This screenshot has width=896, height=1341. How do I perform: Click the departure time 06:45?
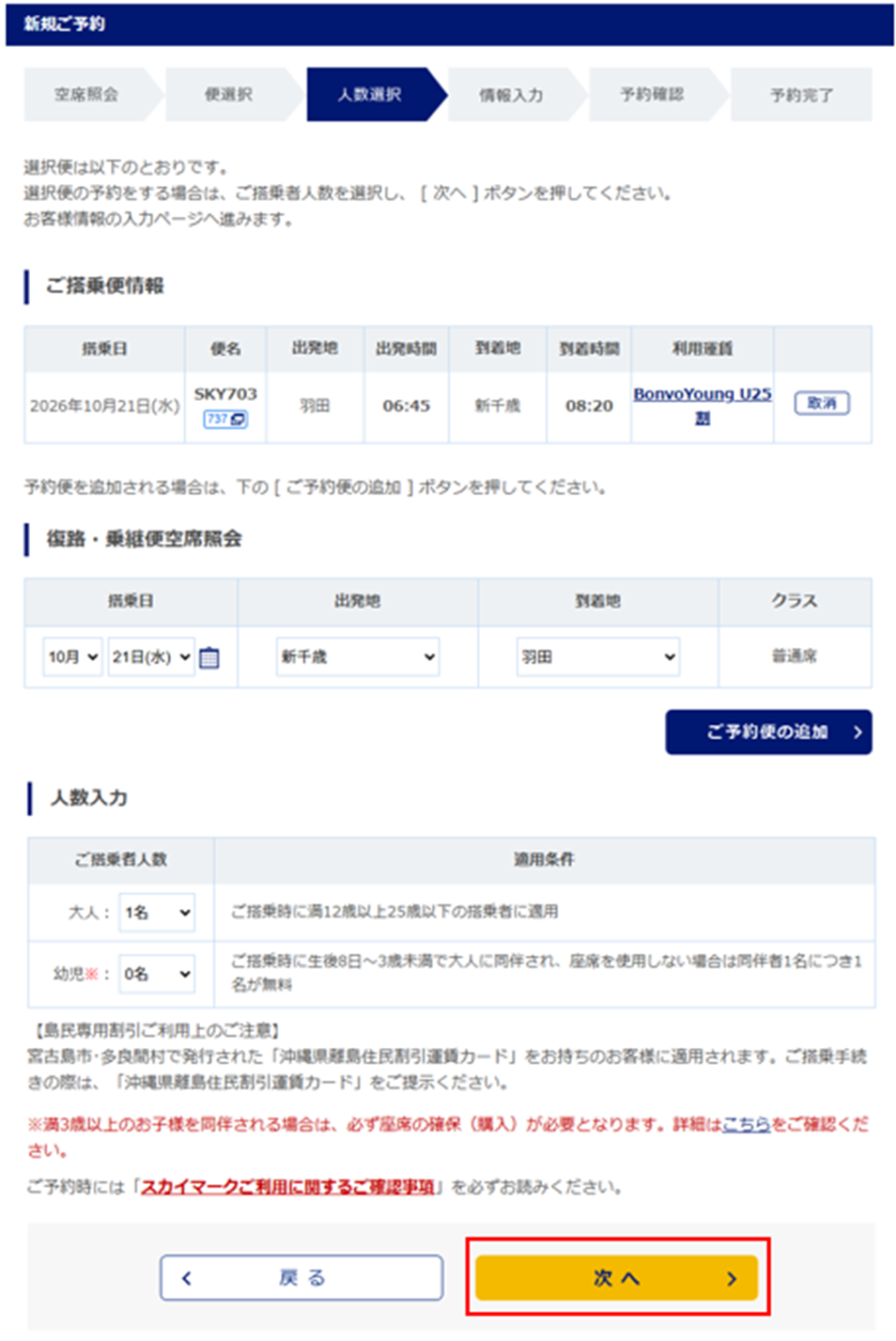click(x=407, y=406)
